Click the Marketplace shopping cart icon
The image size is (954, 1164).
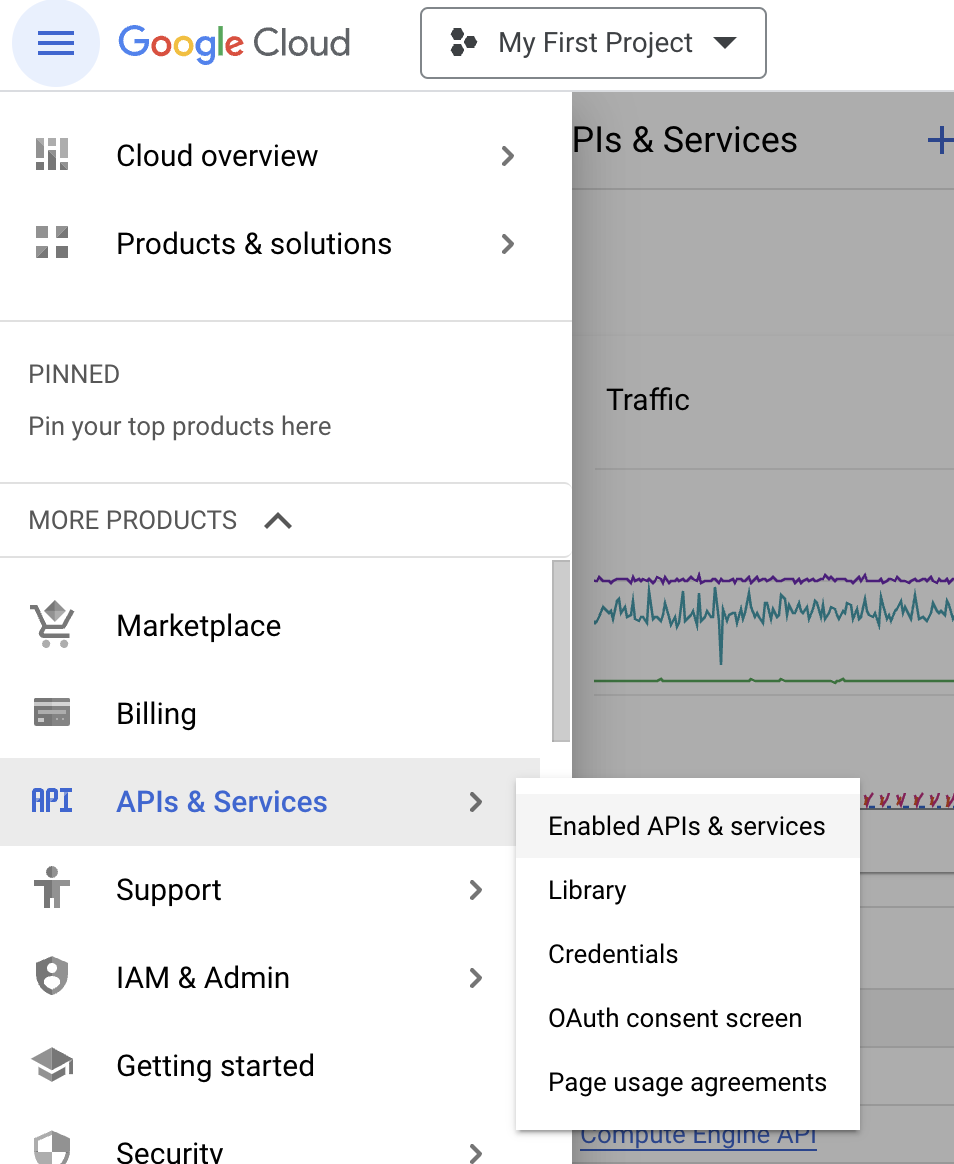pyautogui.click(x=52, y=625)
